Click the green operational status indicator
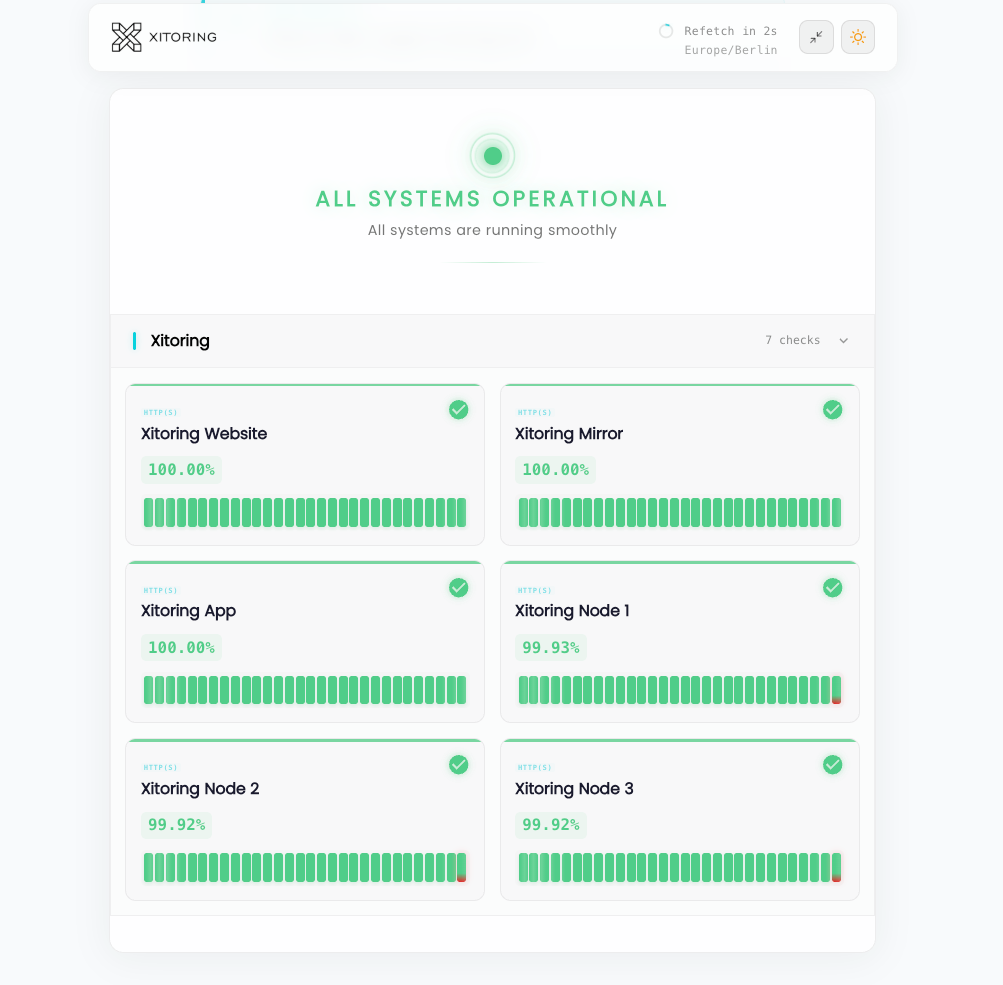Screen dimensions: 1003x985 pyautogui.click(x=492, y=156)
